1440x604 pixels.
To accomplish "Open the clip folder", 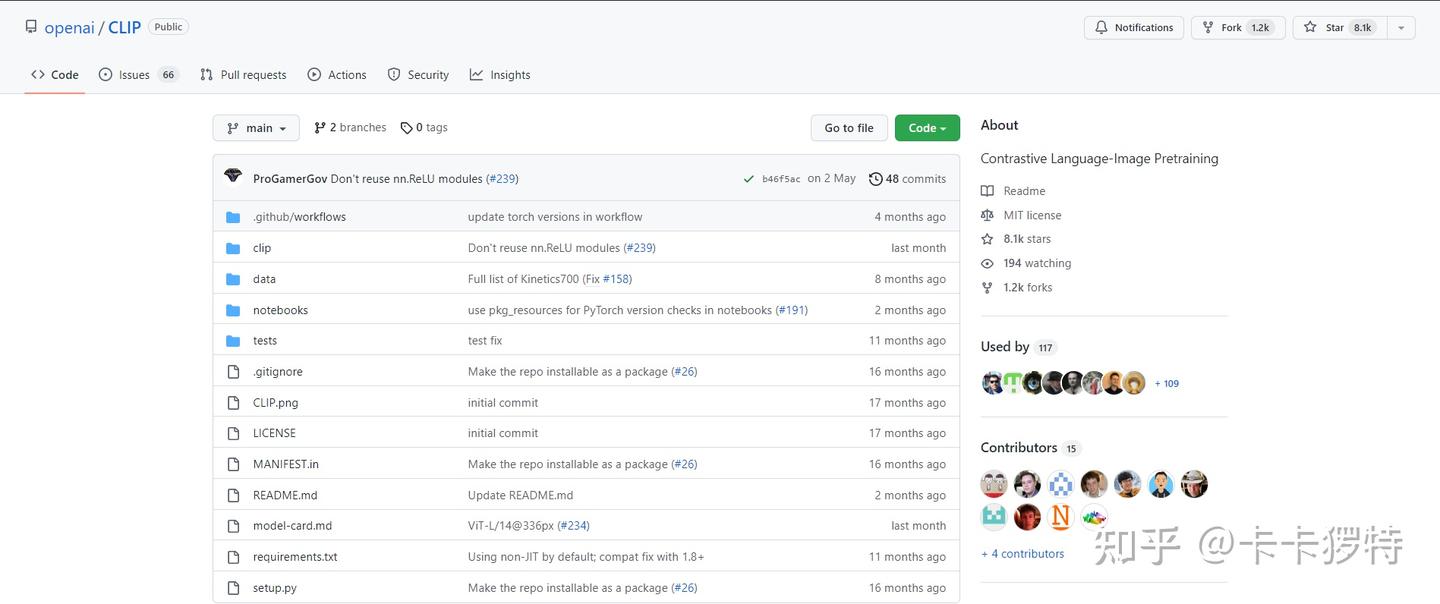I will [x=262, y=248].
